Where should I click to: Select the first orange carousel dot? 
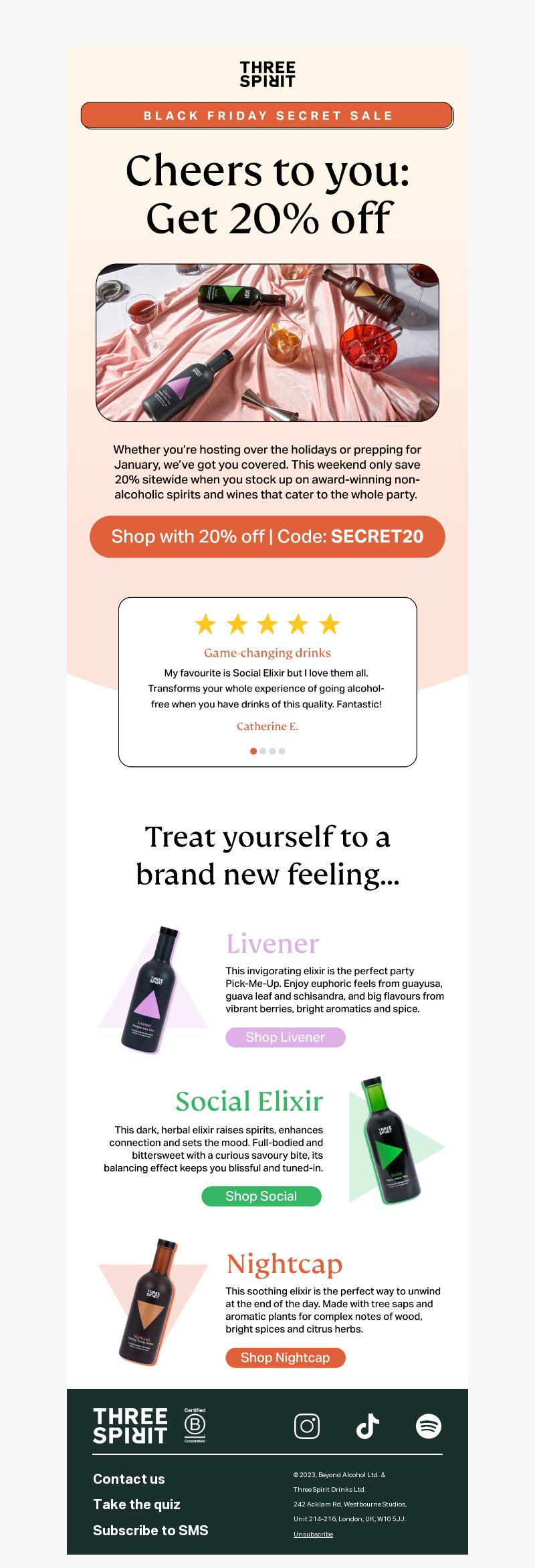click(x=253, y=751)
